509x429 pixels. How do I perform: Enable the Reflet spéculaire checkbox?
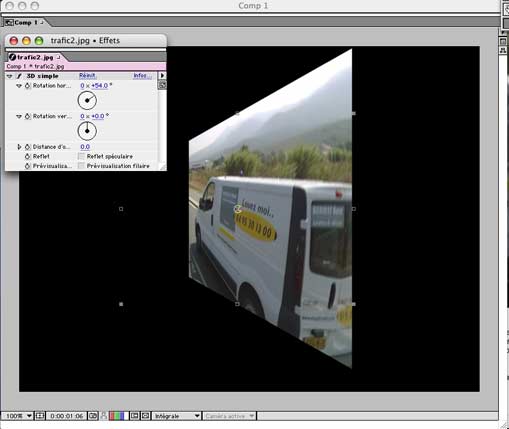(x=81, y=156)
